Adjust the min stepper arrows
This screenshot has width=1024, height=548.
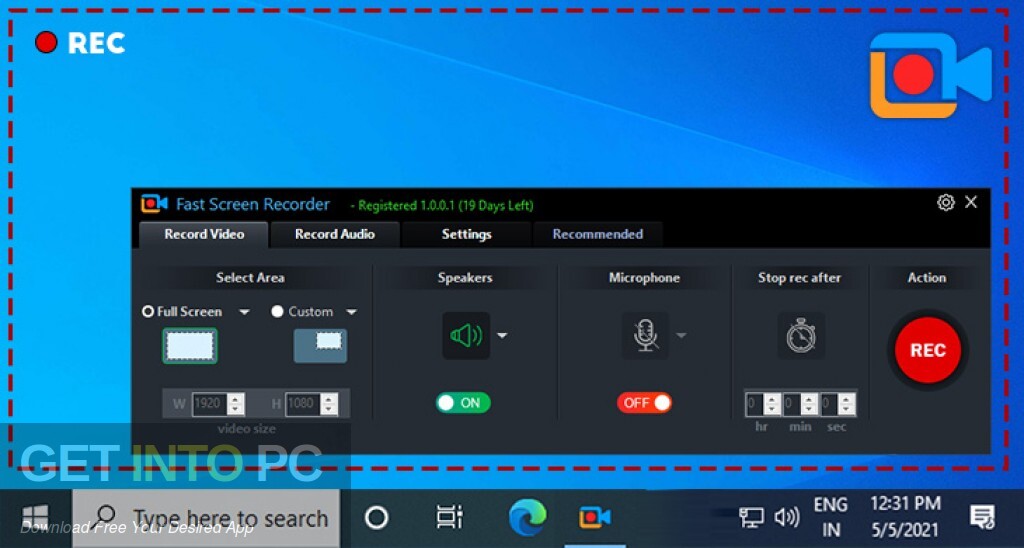[810, 404]
